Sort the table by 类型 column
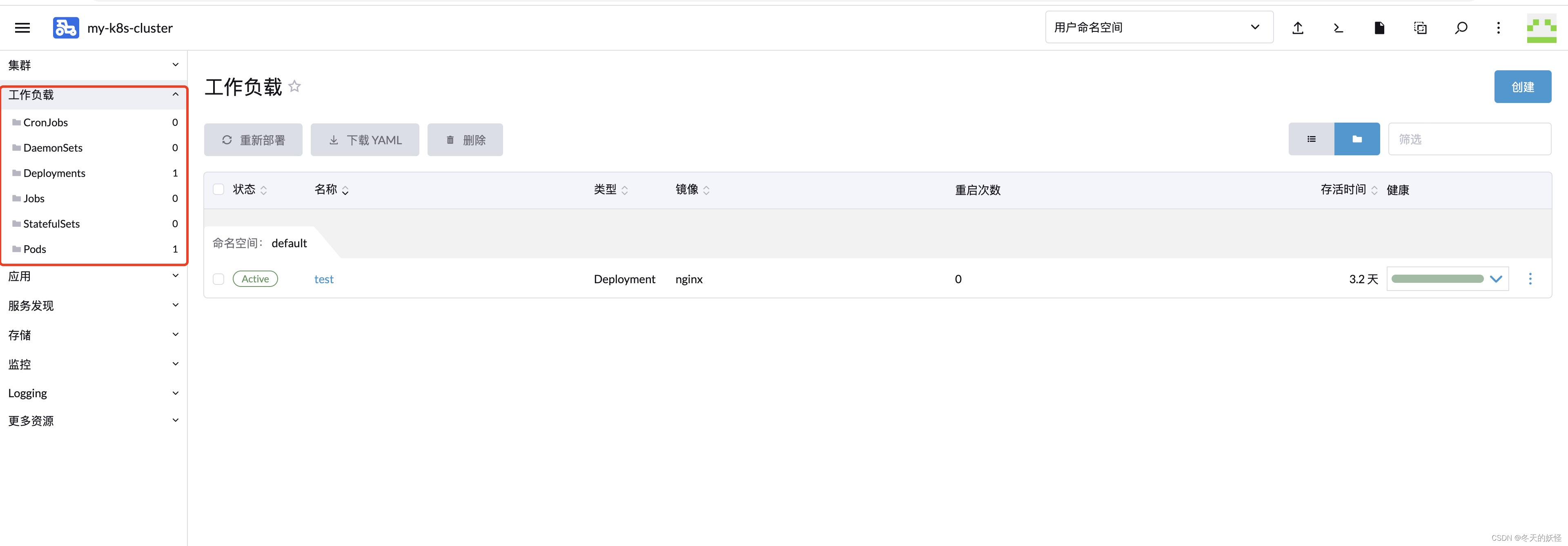 pos(611,190)
